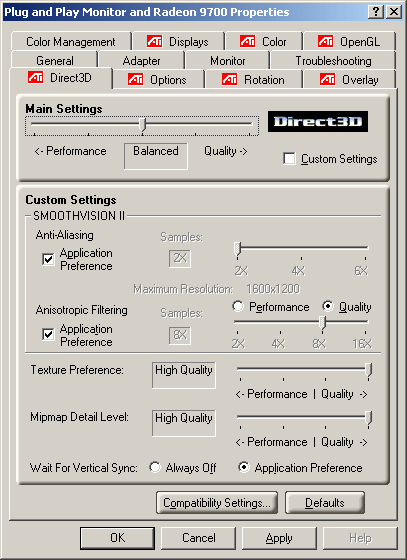407x560 pixels.
Task: Click the ATI icon on Overlay tab
Action: pyautogui.click(x=327, y=79)
